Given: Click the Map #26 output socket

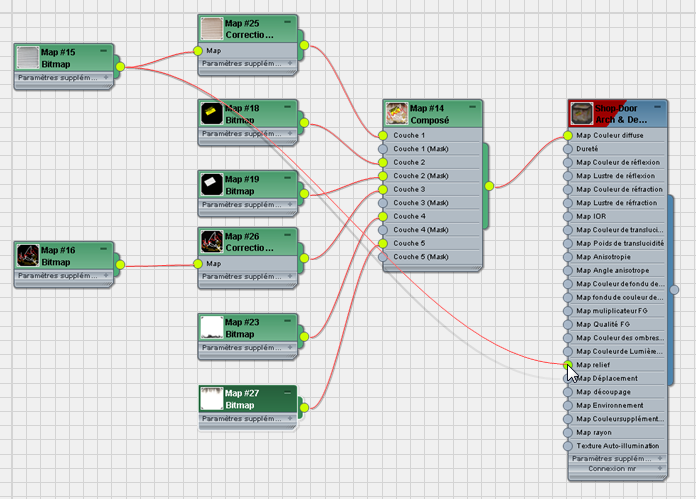Looking at the screenshot, I should [x=304, y=258].
